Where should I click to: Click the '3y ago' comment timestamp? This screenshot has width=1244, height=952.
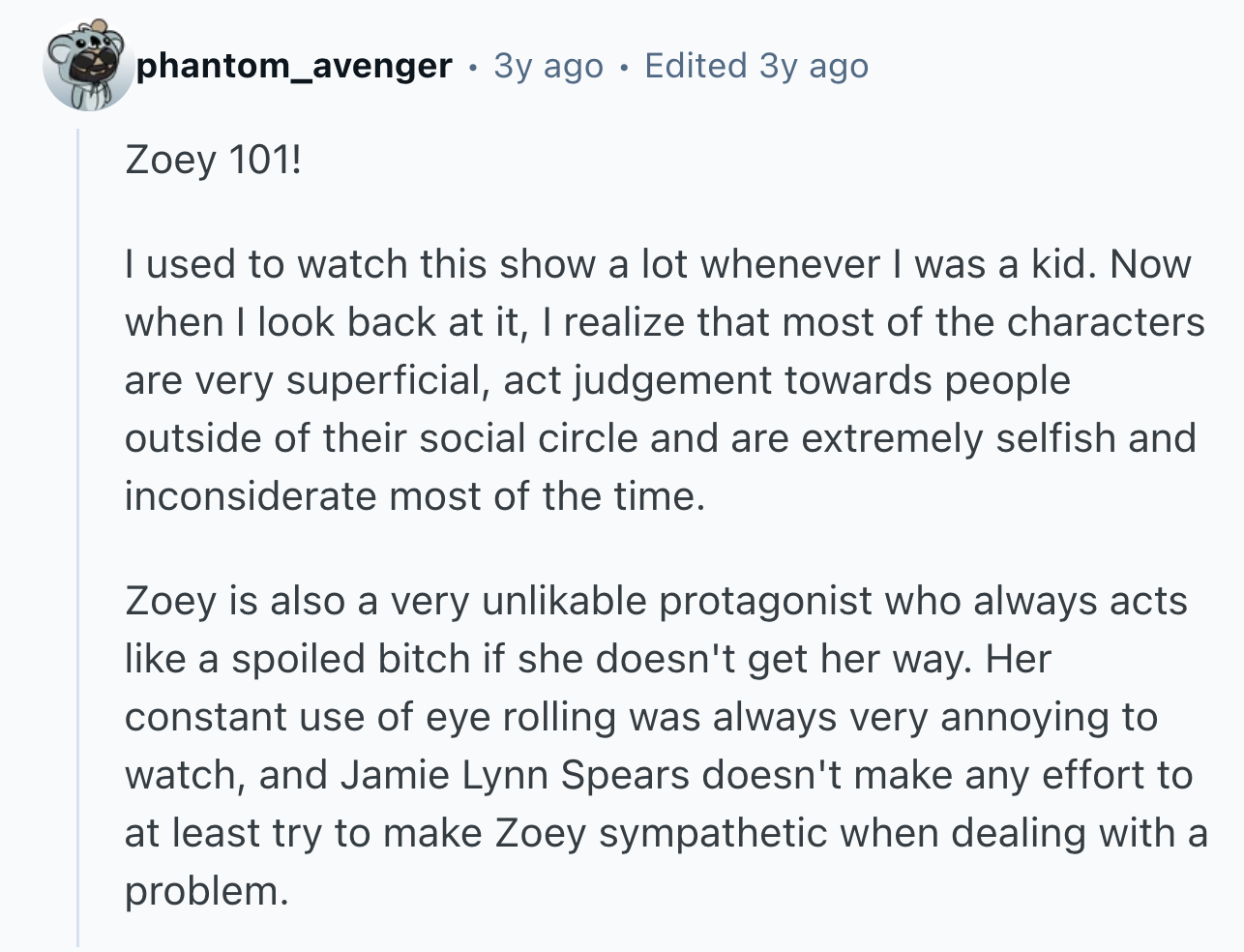point(548,66)
